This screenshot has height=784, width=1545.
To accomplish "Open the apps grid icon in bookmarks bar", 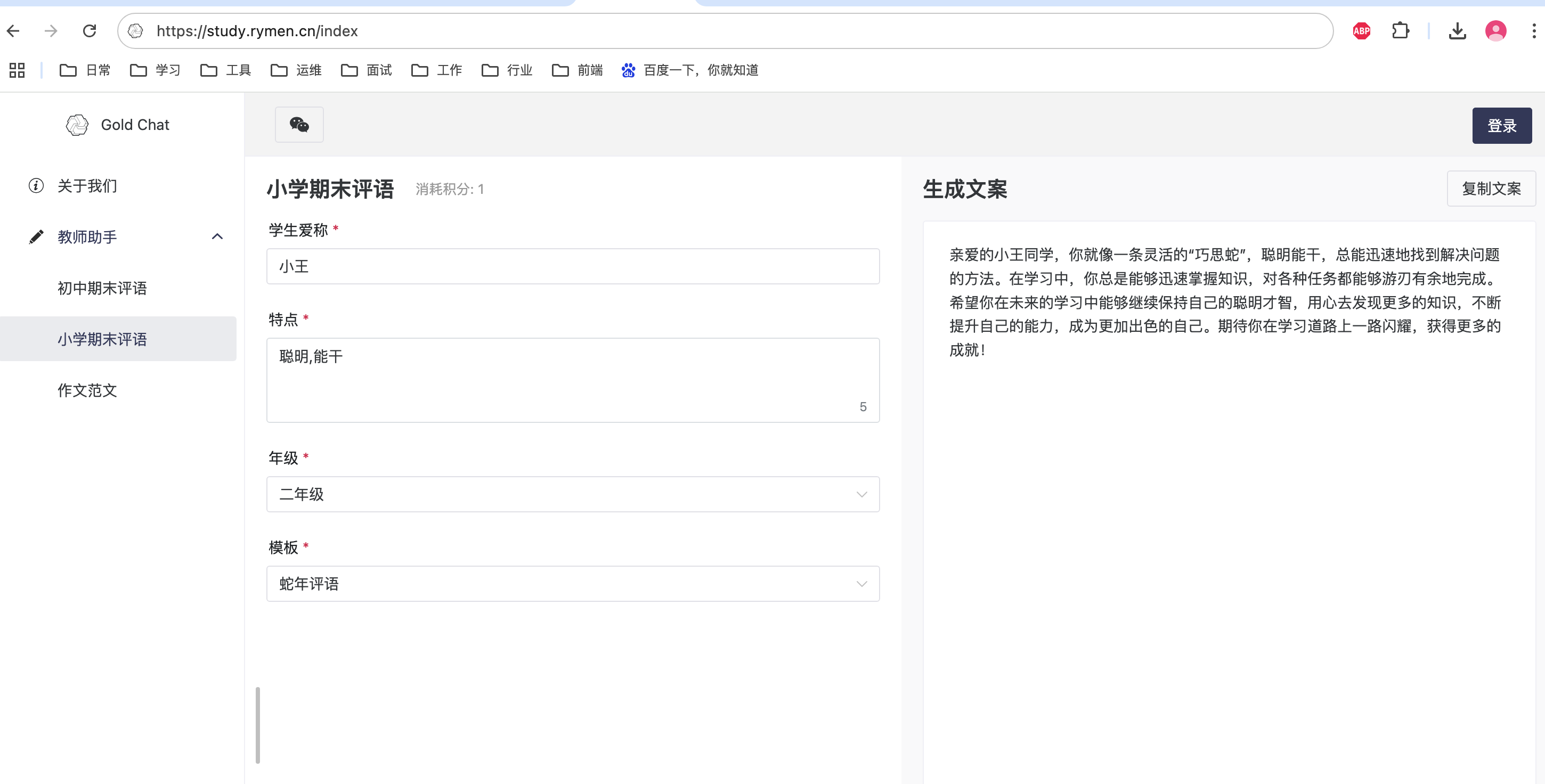I will [17, 70].
